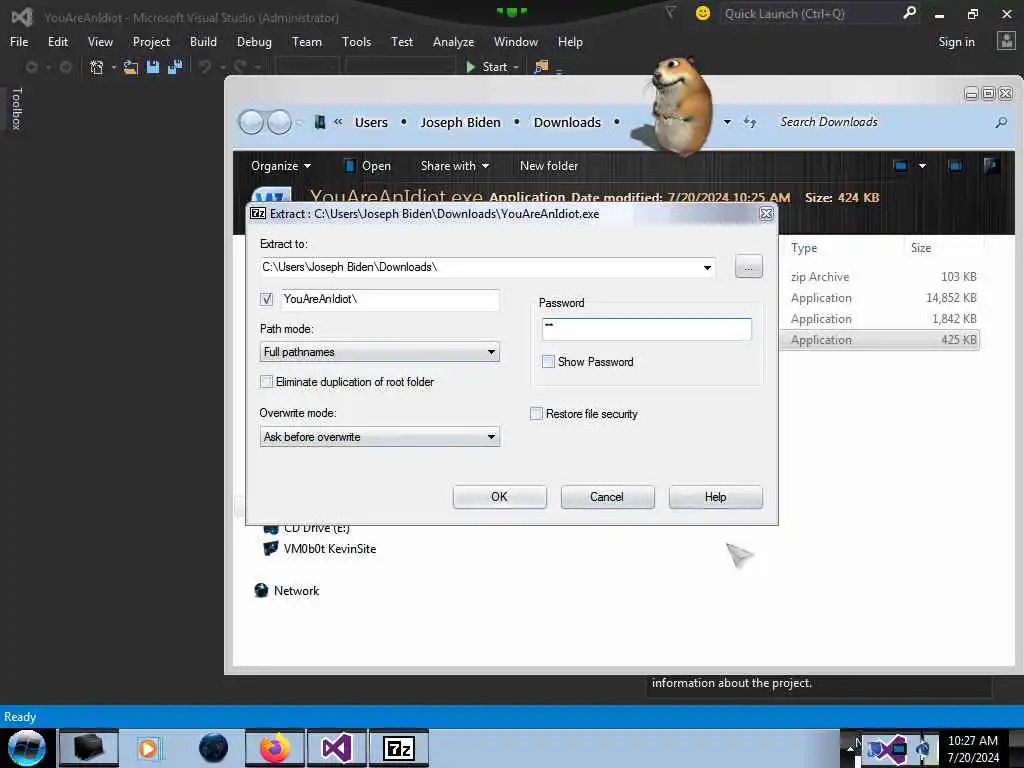Click New folder in Explorer toolbar
The width and height of the screenshot is (1024, 768).
549,166
